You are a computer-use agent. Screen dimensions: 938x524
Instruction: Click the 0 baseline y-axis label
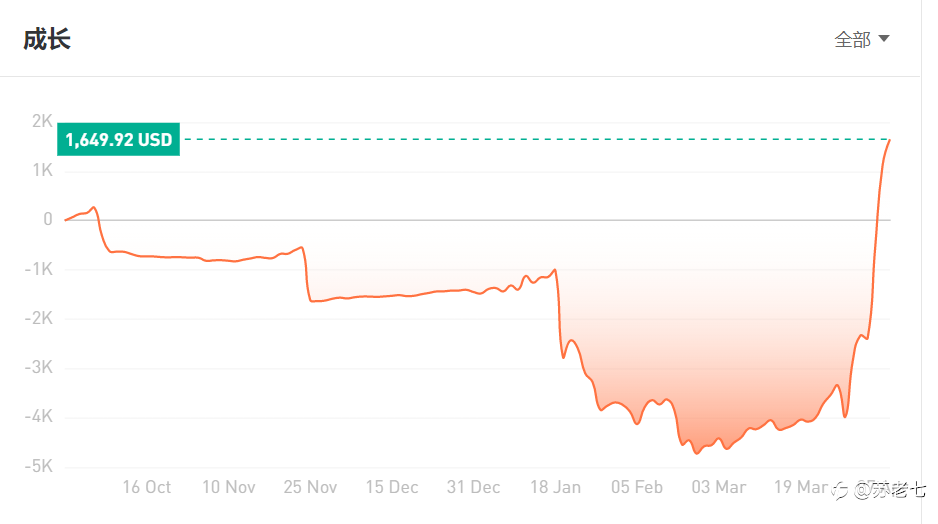(48, 220)
